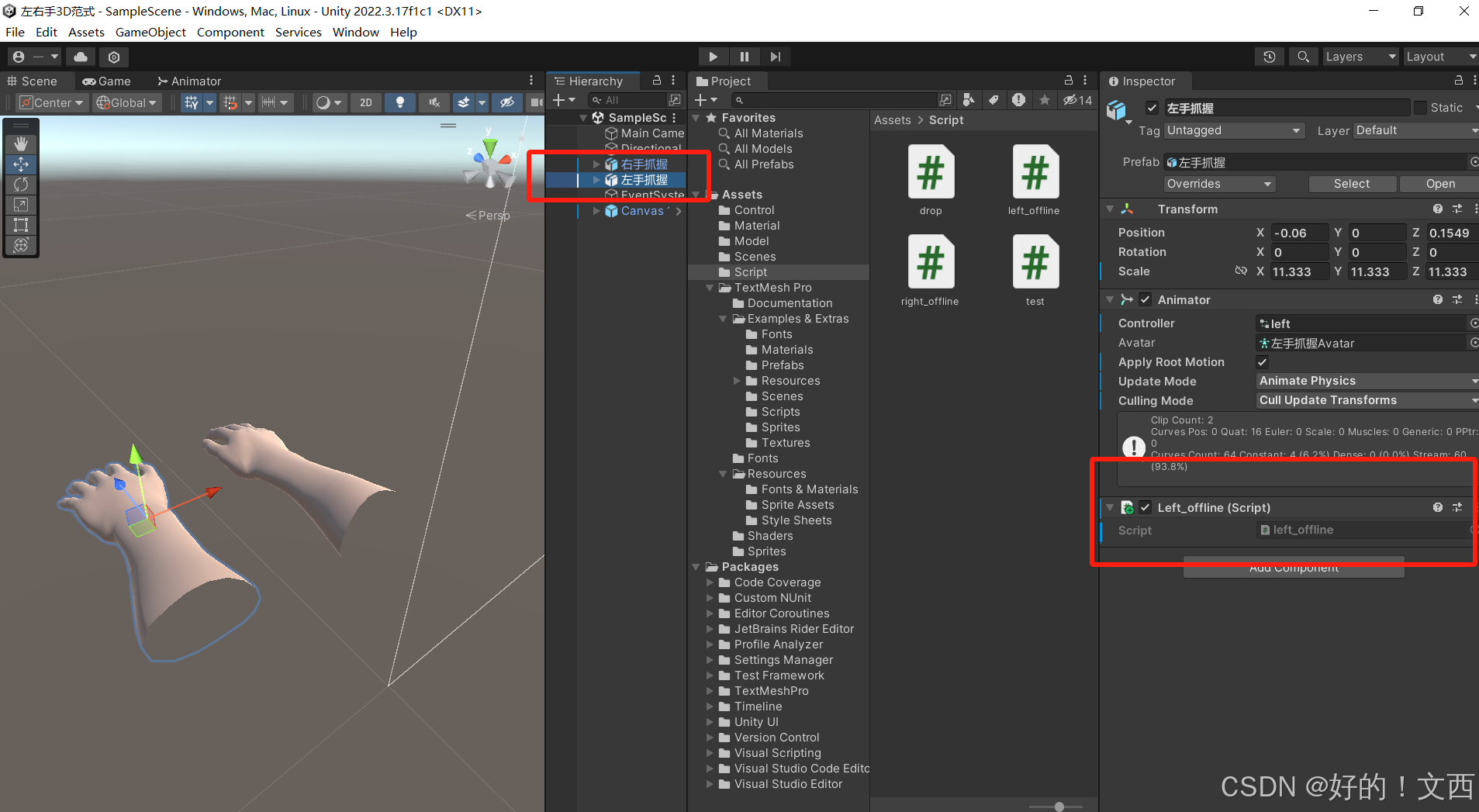
Task: Toggle the 左手抓握 object active checkbox
Action: point(1152,108)
